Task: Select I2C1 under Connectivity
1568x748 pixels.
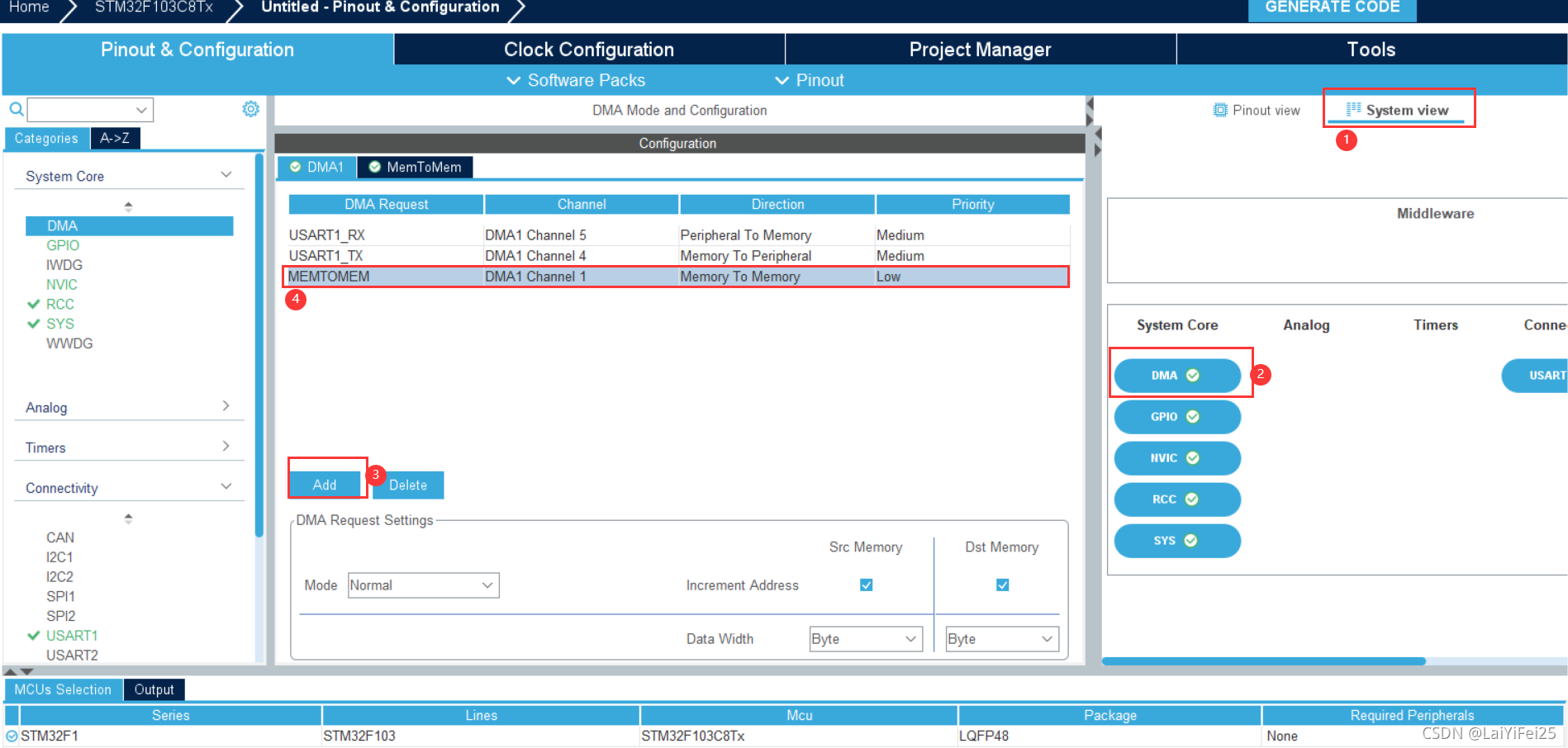Action: (59, 557)
